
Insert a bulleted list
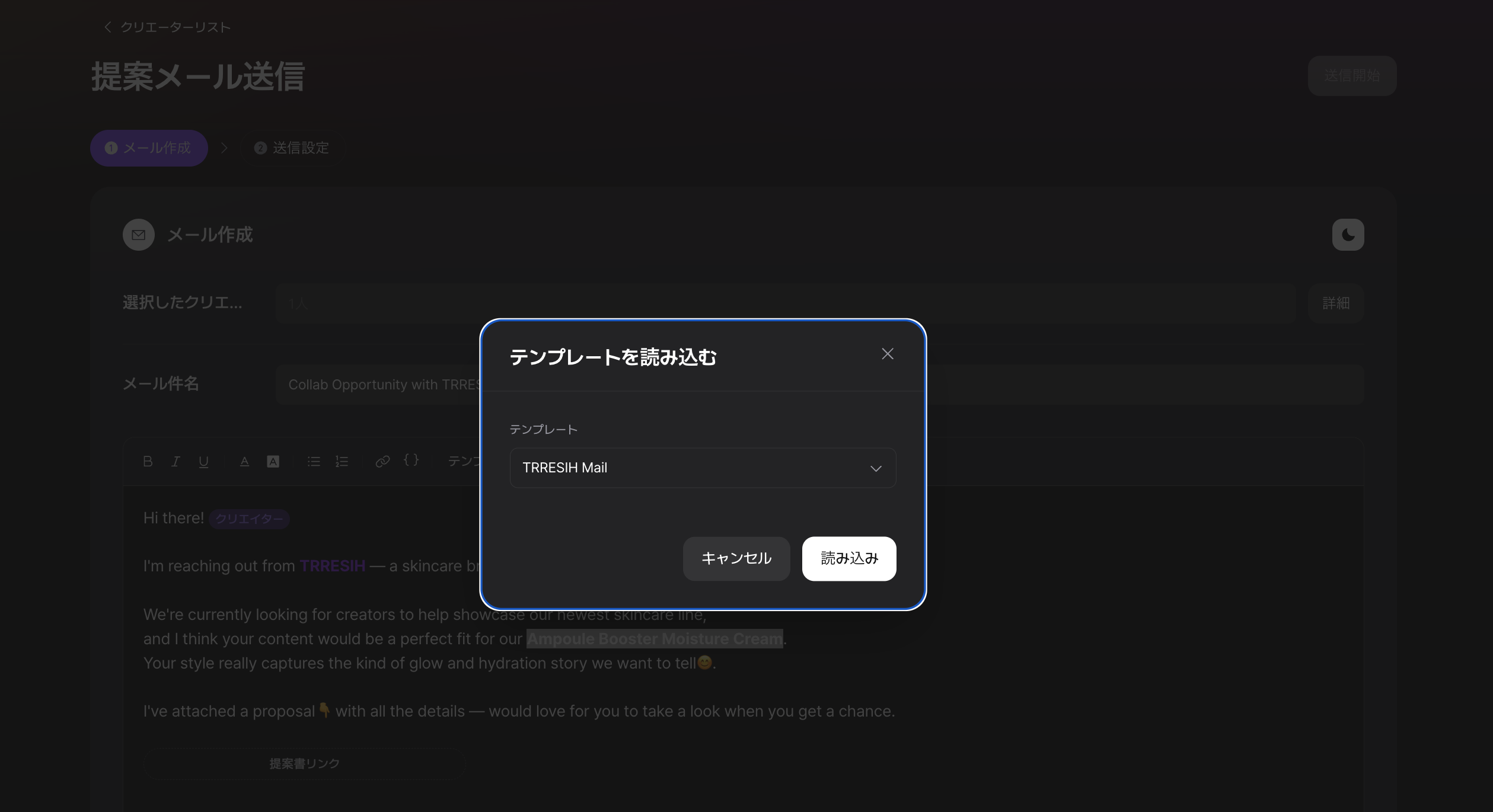coord(314,461)
